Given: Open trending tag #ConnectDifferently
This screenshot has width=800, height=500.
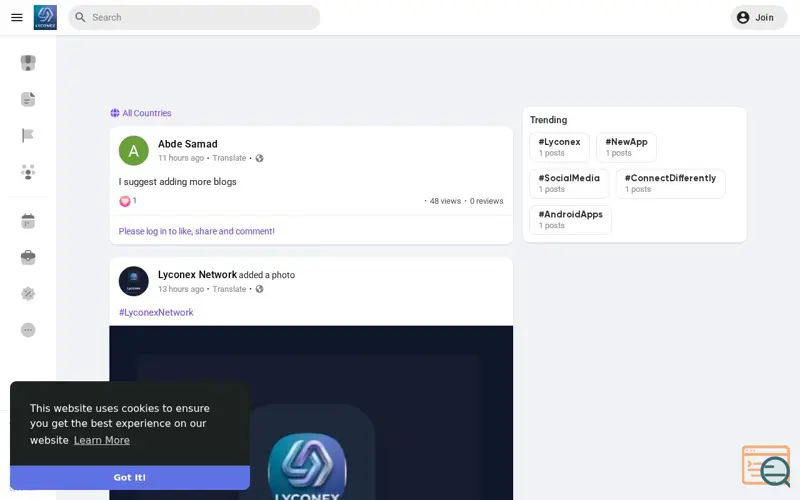Looking at the screenshot, I should 670,183.
